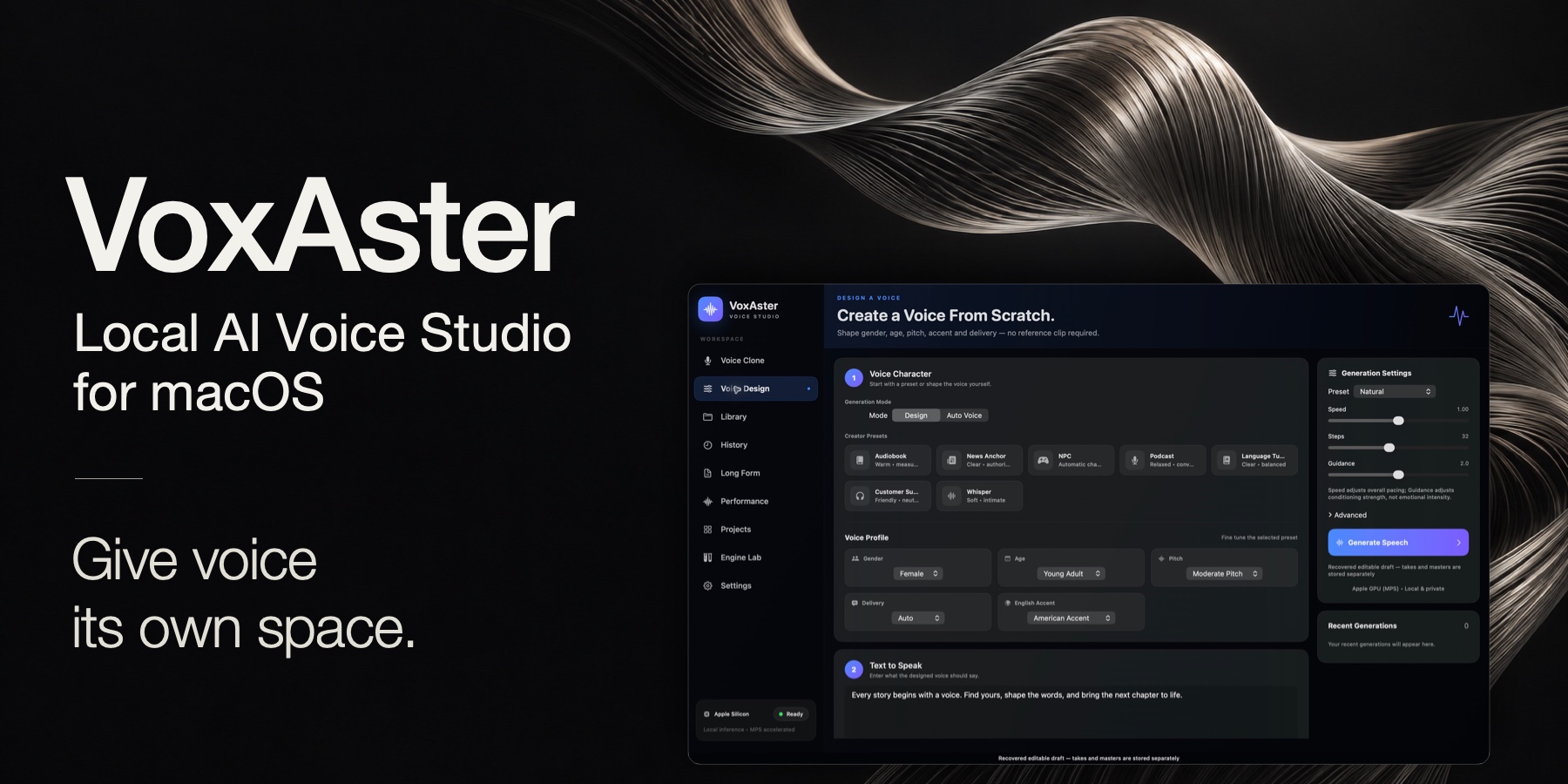Open the Preset dropdown showing Natural

(1395, 392)
